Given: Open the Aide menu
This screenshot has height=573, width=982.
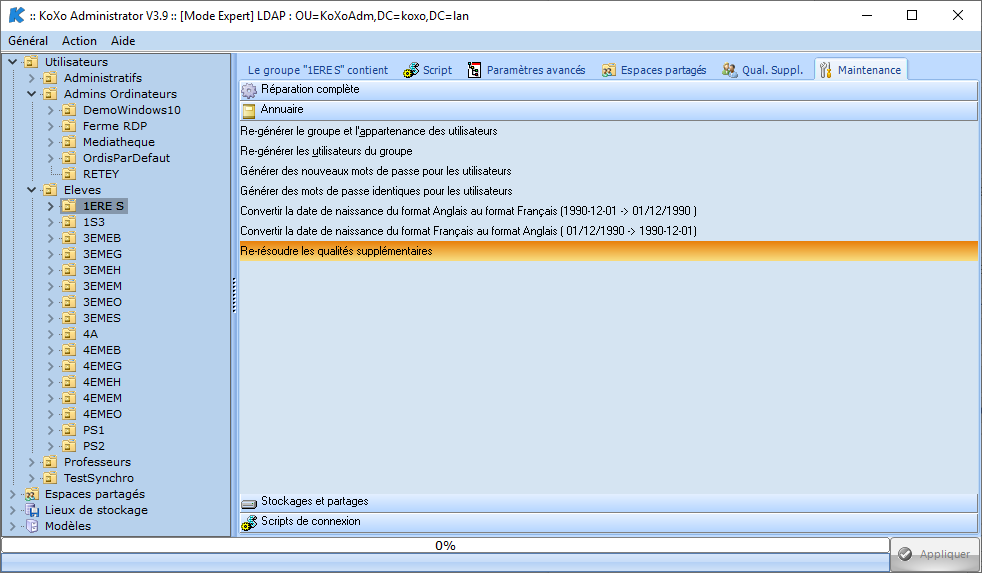Looking at the screenshot, I should point(123,41).
